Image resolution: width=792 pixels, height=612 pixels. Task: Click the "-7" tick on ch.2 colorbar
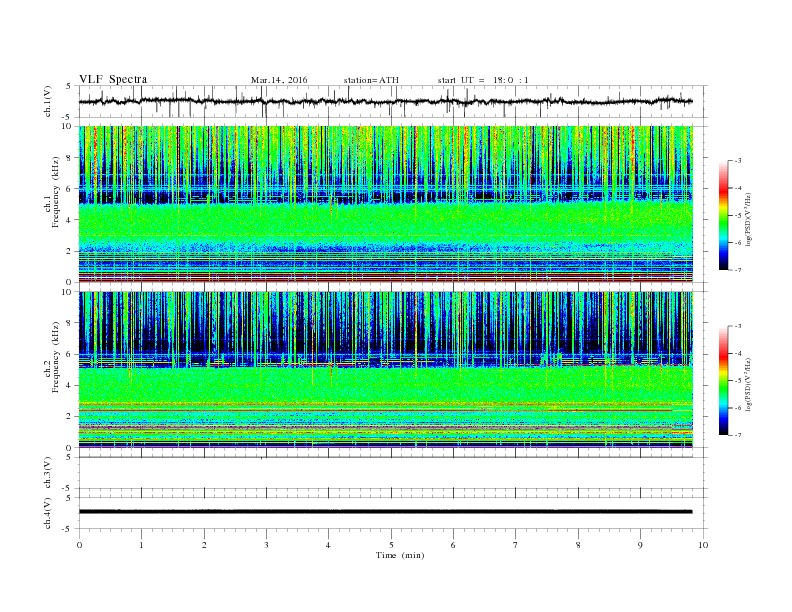[737, 435]
